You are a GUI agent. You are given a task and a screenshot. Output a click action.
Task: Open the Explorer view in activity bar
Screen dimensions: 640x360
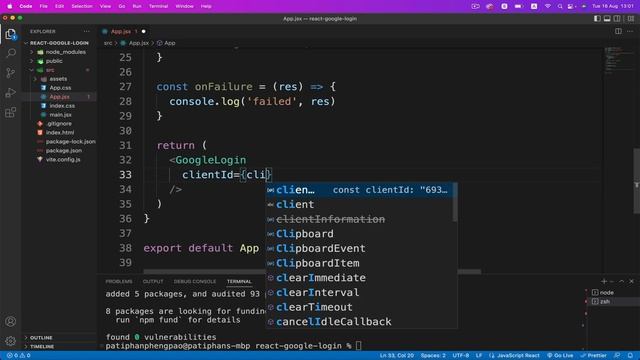11,34
